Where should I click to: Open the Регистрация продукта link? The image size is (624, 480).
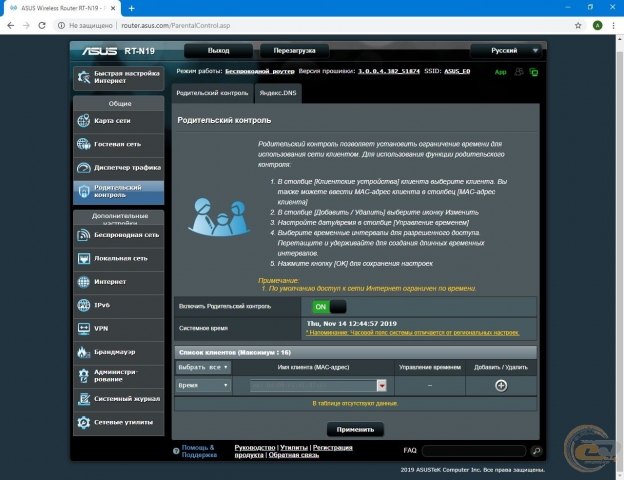[x=293, y=451]
